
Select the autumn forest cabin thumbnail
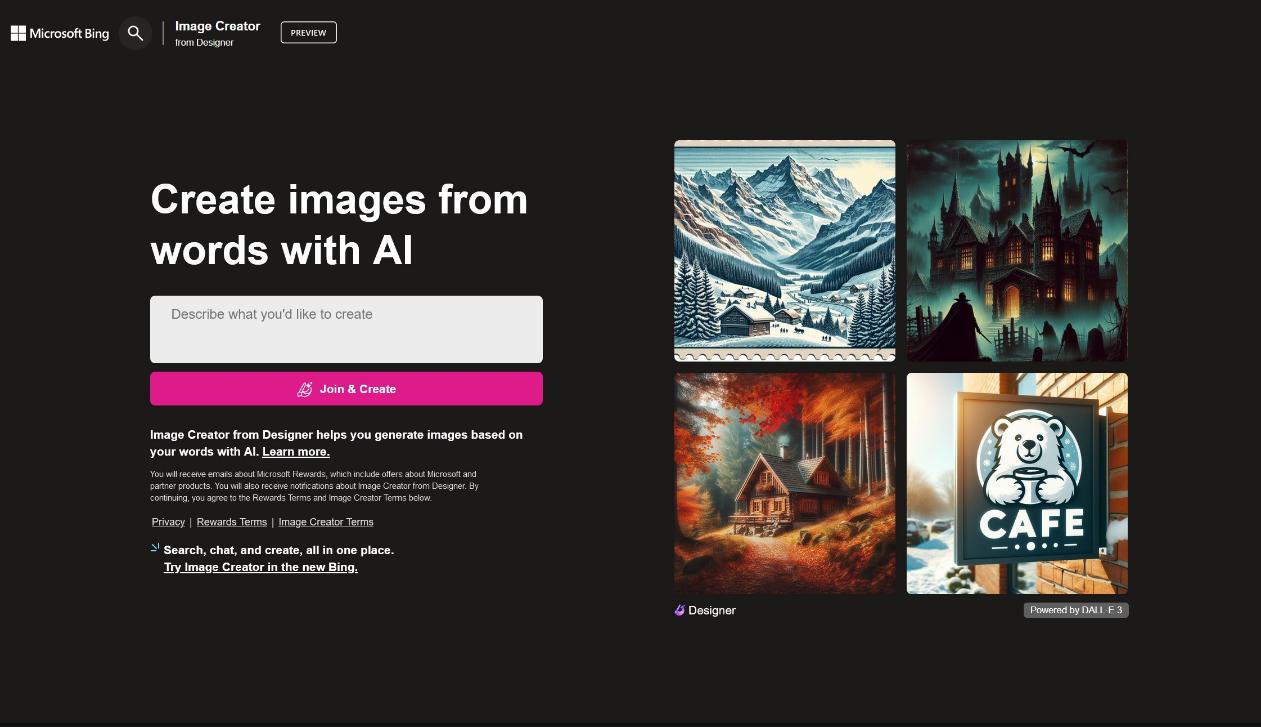784,483
